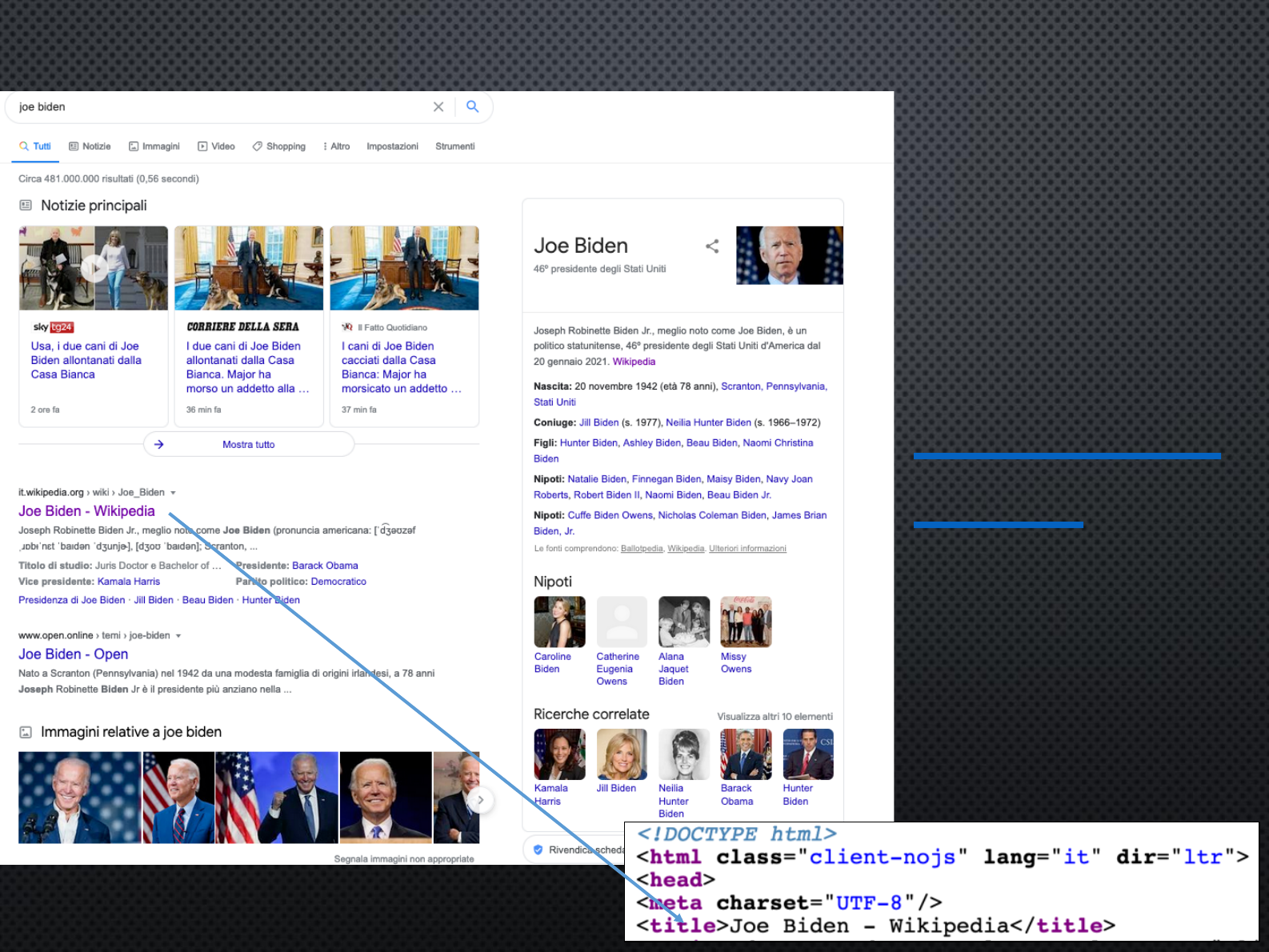Click Neilia Hunter Biden in the Coniuge row
Viewport: 1269px width, 952px height.
[708, 422]
